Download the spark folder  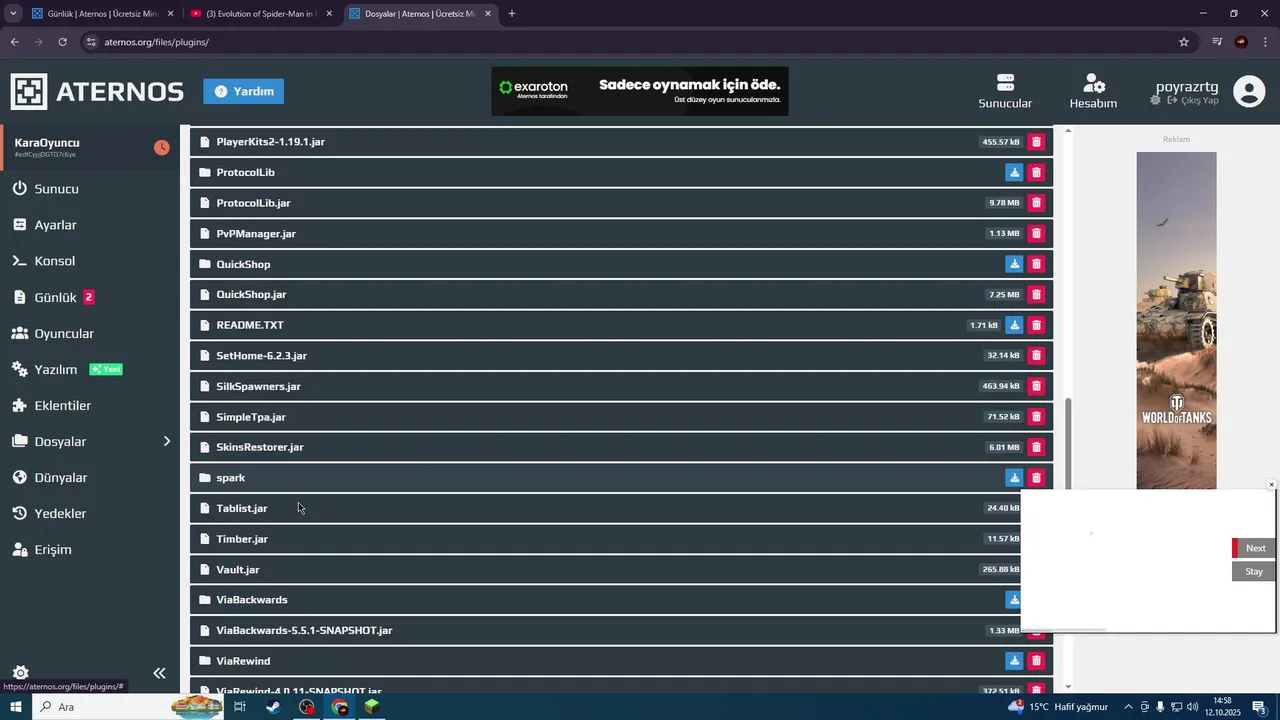click(1014, 478)
